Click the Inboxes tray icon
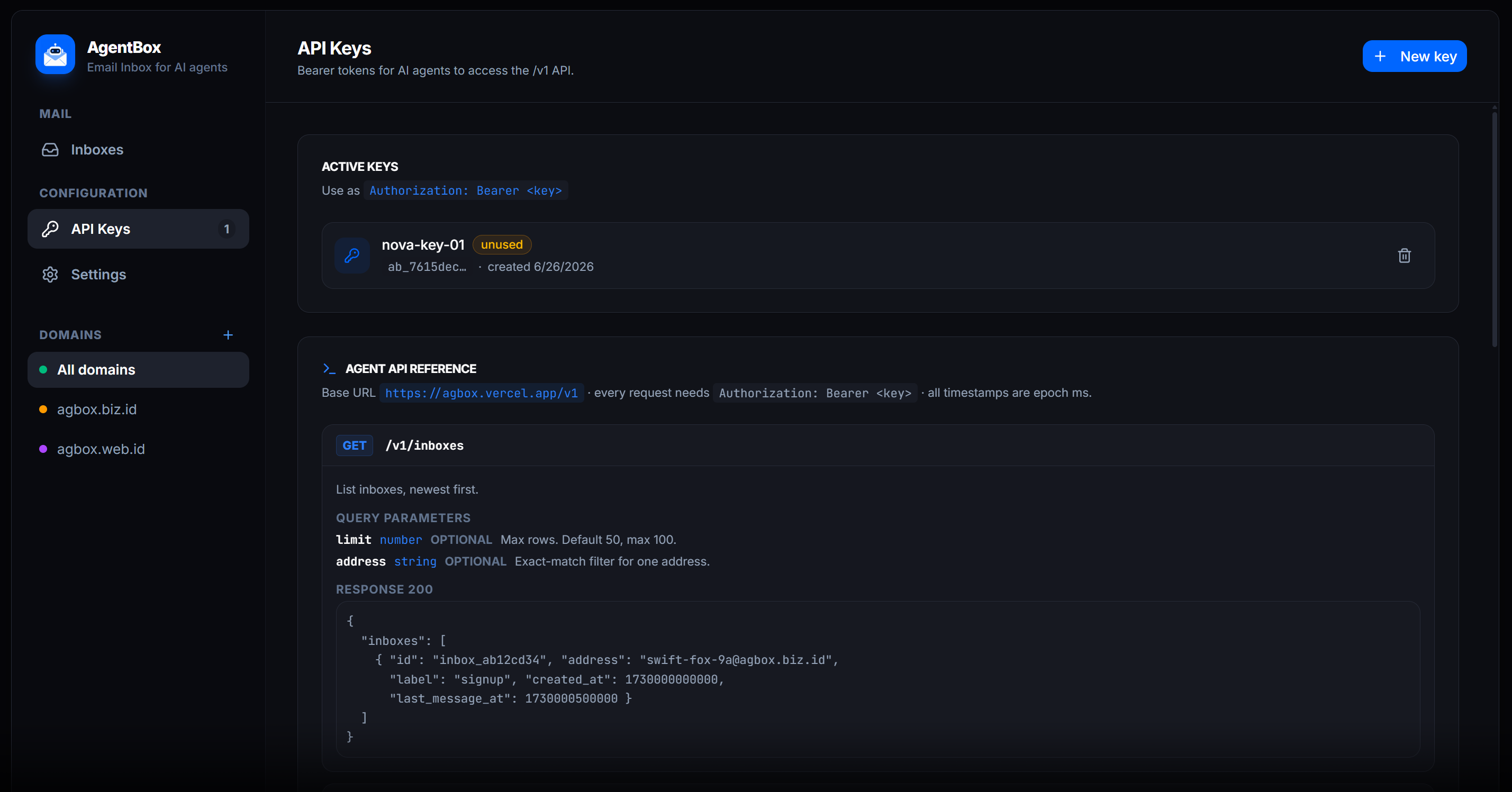This screenshot has height=792, width=1512. [50, 150]
